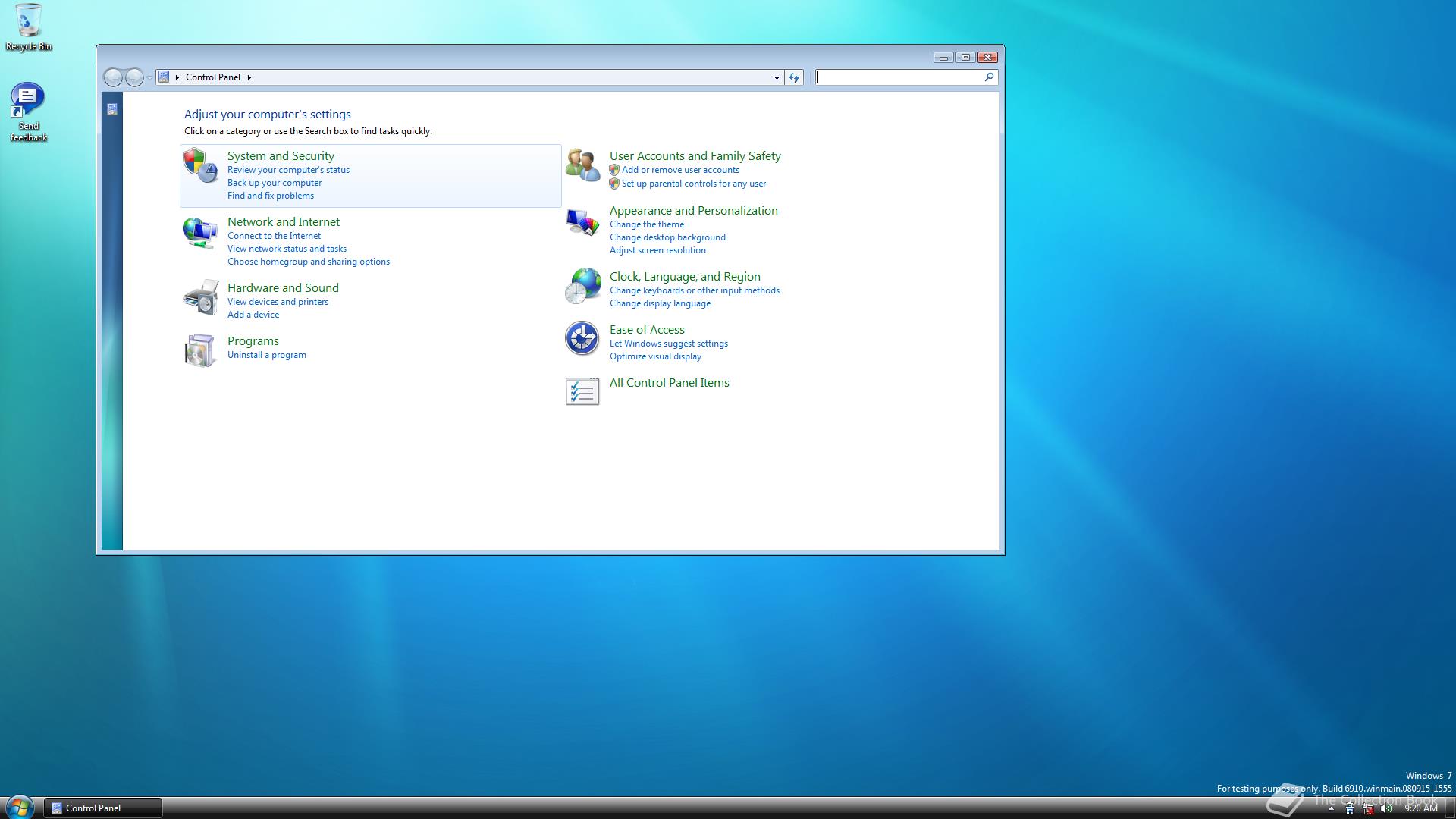
Task: Open recent pages dropdown next to Forward
Action: [x=149, y=77]
